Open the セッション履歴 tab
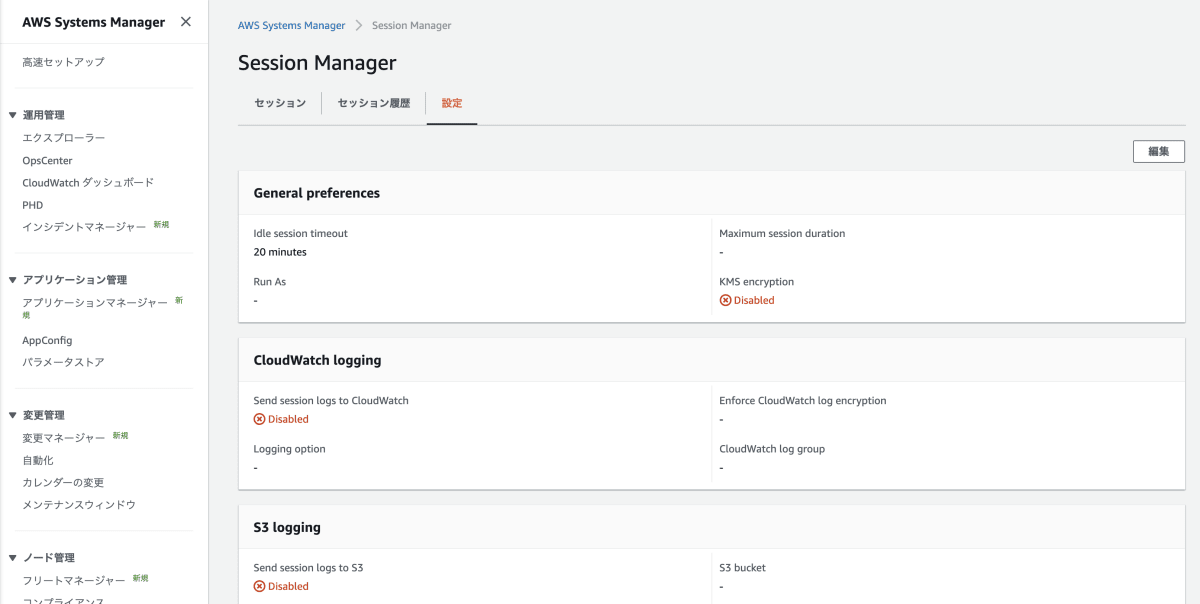This screenshot has width=1200, height=604. (373, 103)
